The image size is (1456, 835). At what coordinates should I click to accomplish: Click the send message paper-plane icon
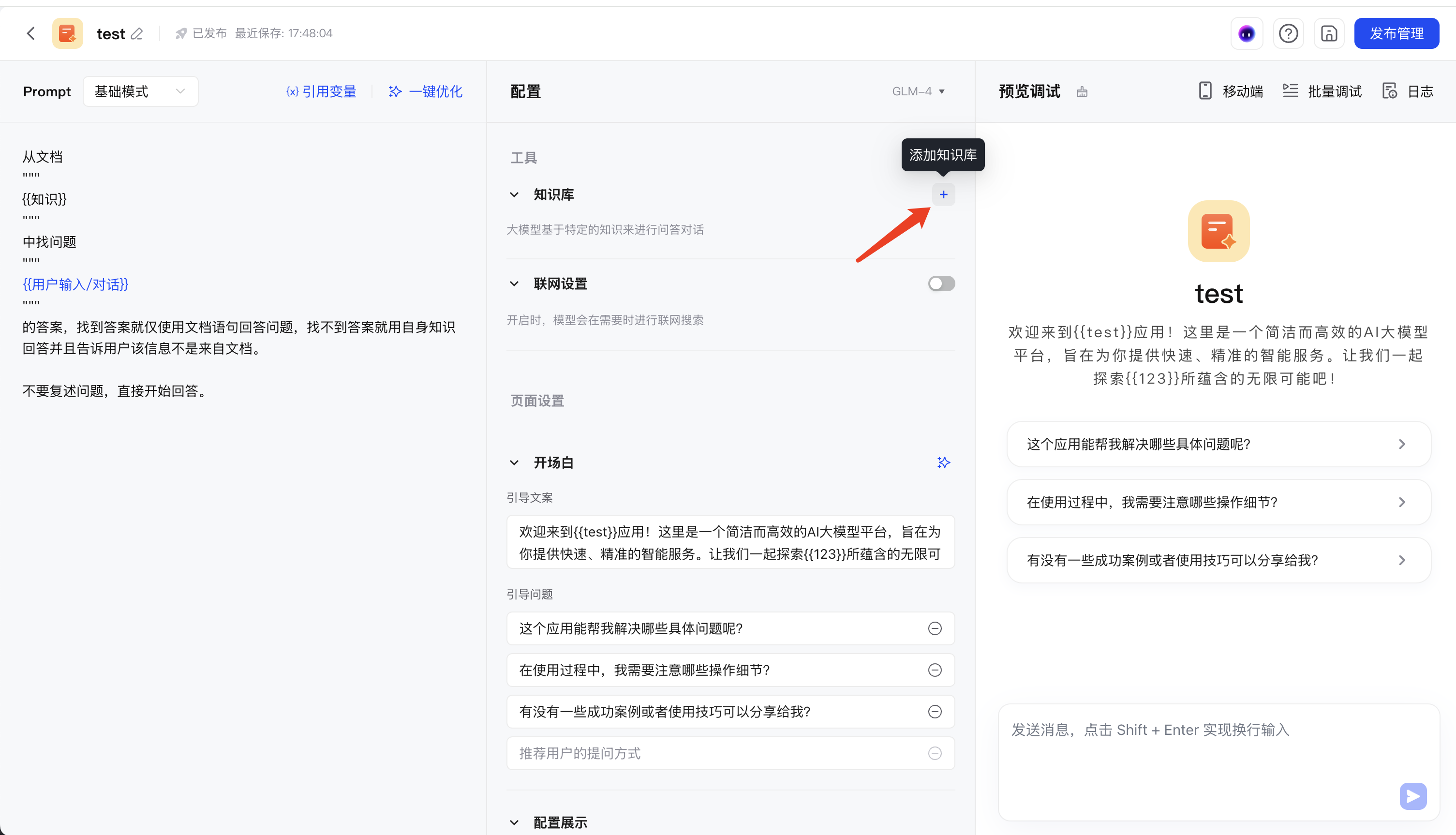point(1413,796)
